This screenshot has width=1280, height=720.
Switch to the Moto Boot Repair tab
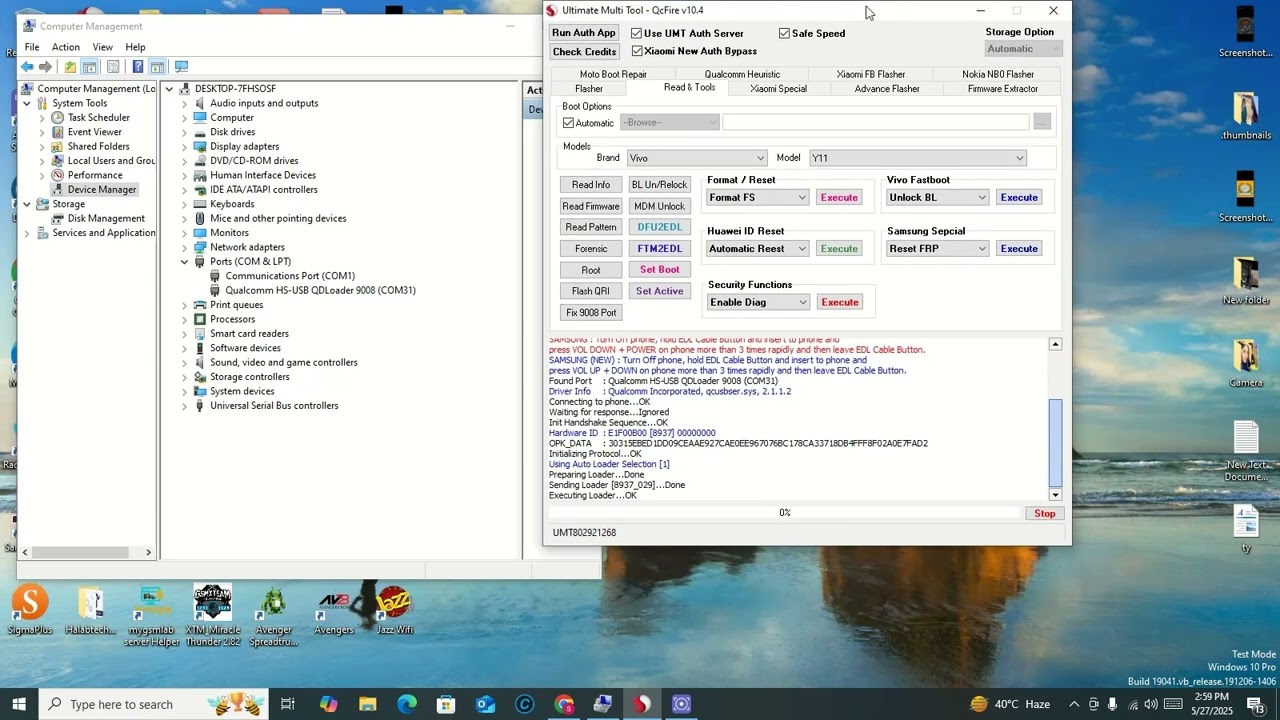click(613, 74)
